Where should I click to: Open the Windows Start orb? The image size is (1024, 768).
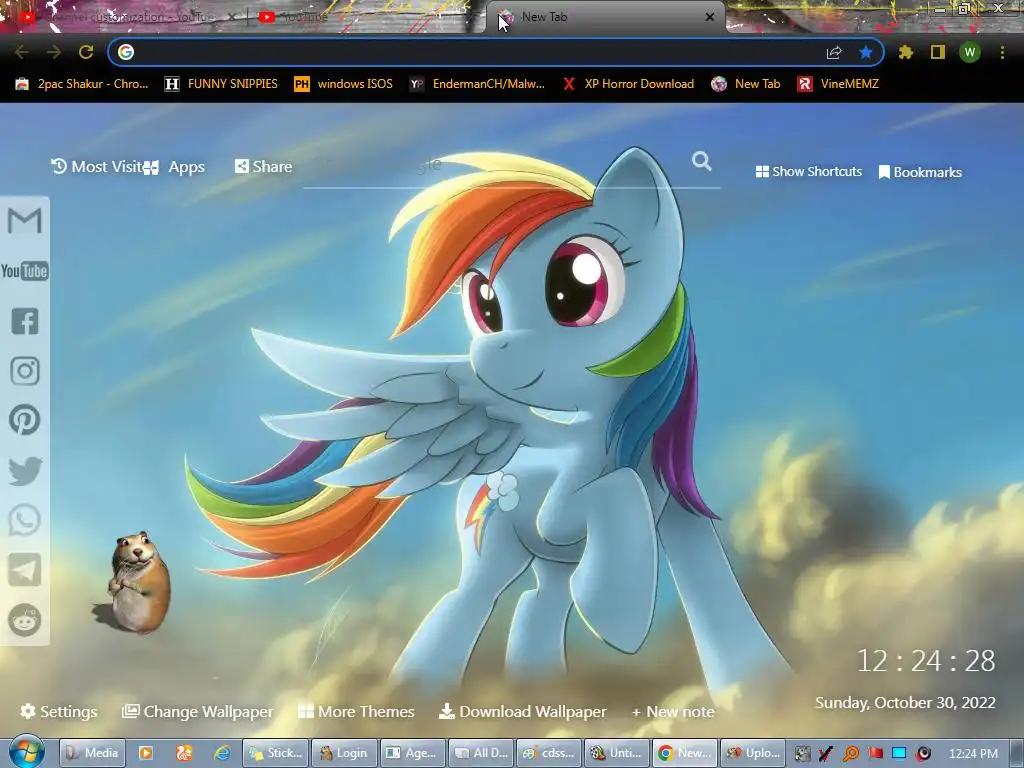point(25,751)
